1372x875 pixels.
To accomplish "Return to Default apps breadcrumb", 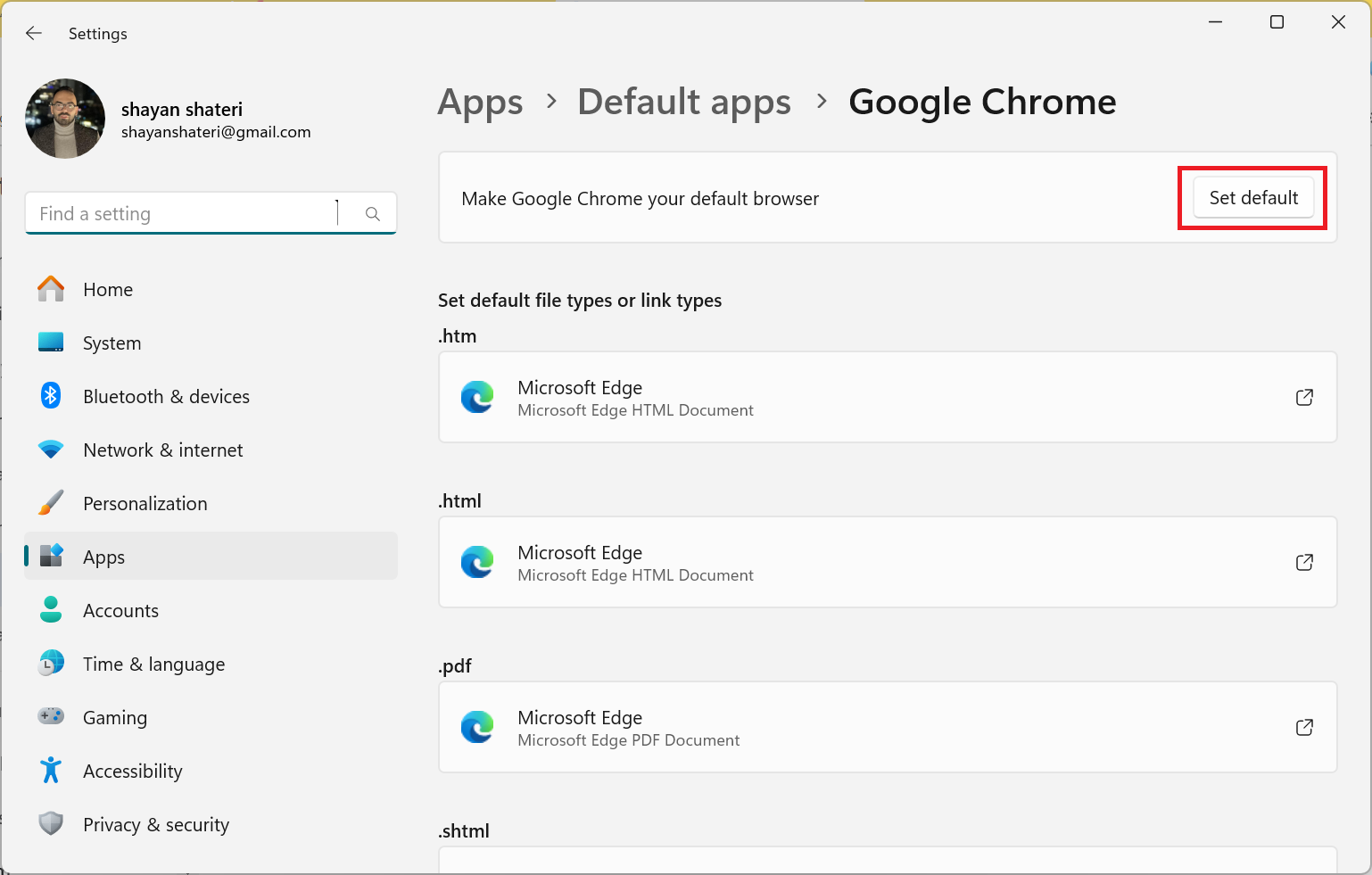I will point(684,103).
